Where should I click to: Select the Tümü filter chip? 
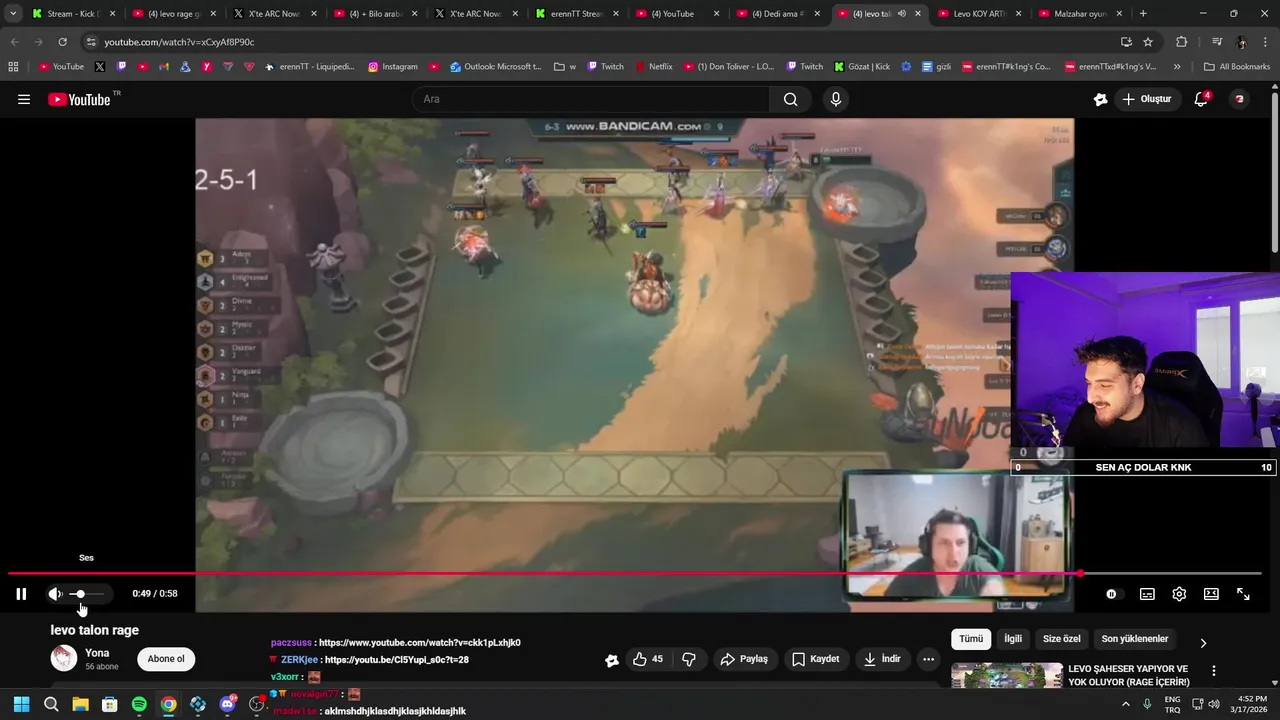coord(971,639)
